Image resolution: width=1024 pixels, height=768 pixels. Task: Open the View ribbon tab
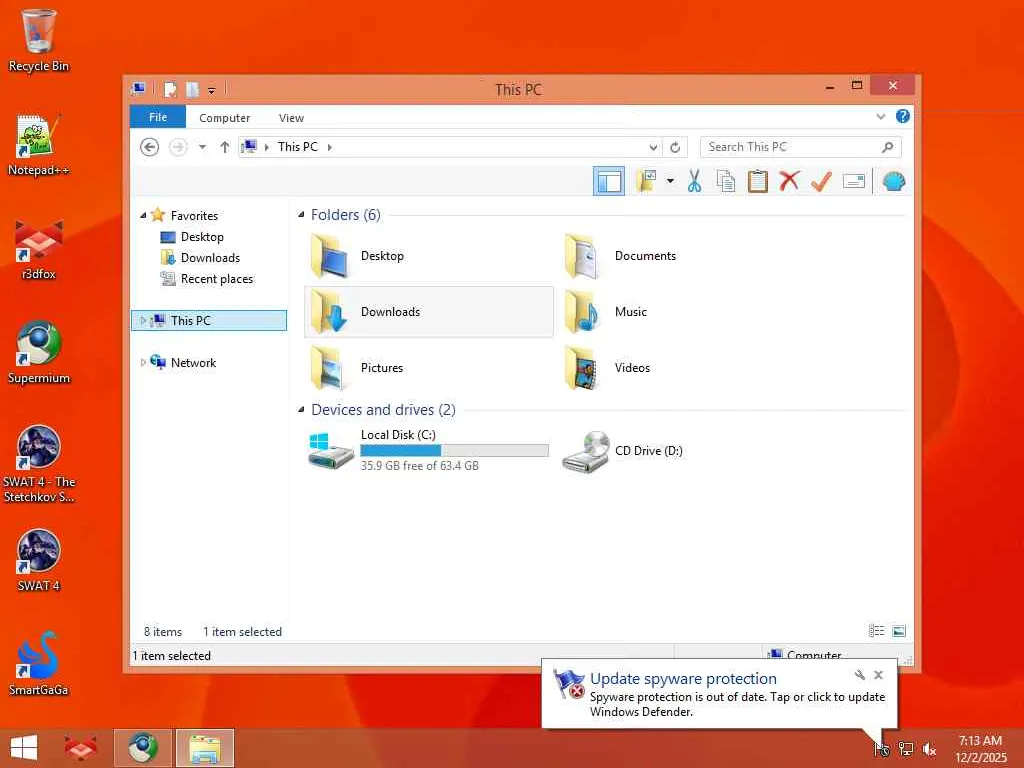(291, 118)
